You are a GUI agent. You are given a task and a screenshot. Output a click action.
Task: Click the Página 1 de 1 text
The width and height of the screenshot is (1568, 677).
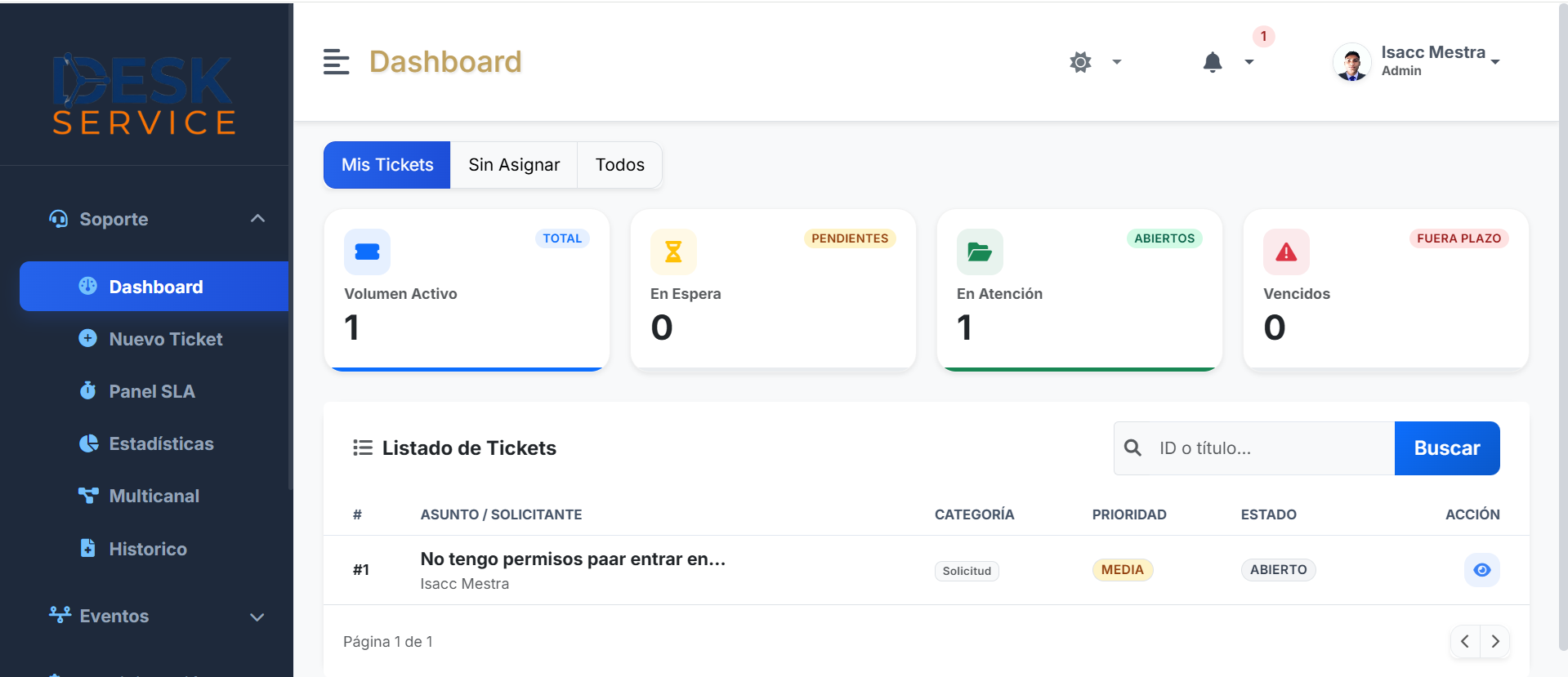(387, 642)
